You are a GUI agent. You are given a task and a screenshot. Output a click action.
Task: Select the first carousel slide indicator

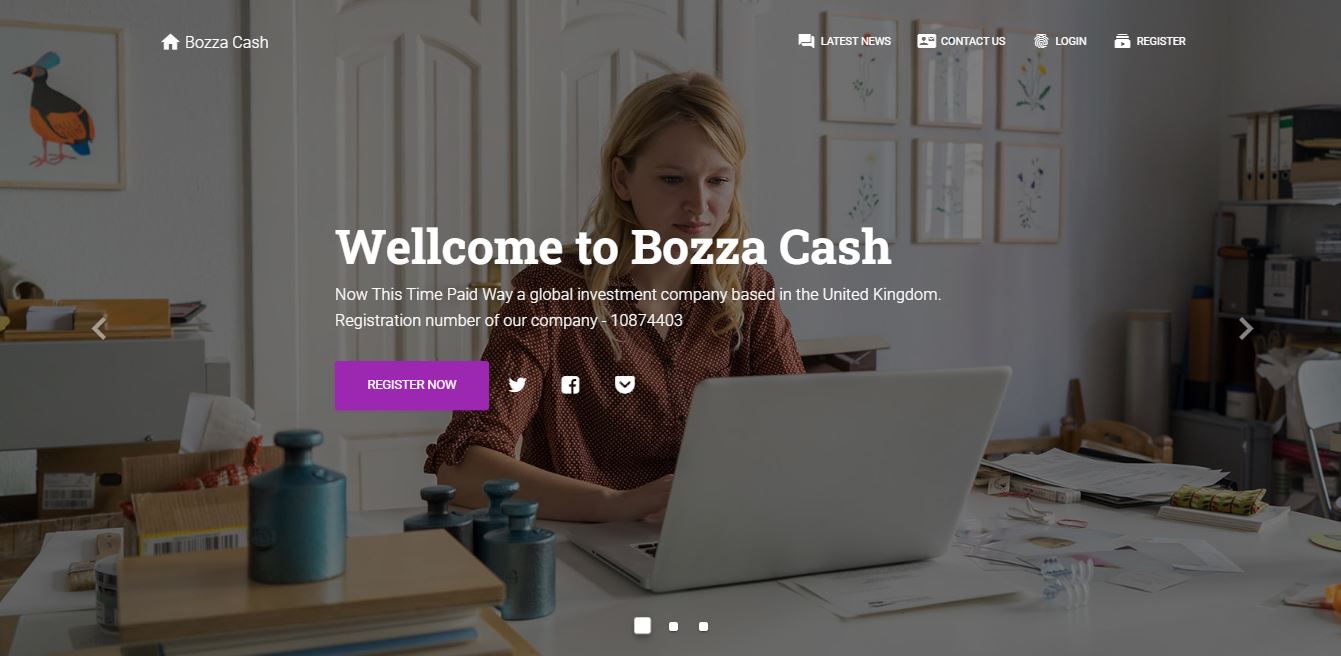click(x=642, y=626)
